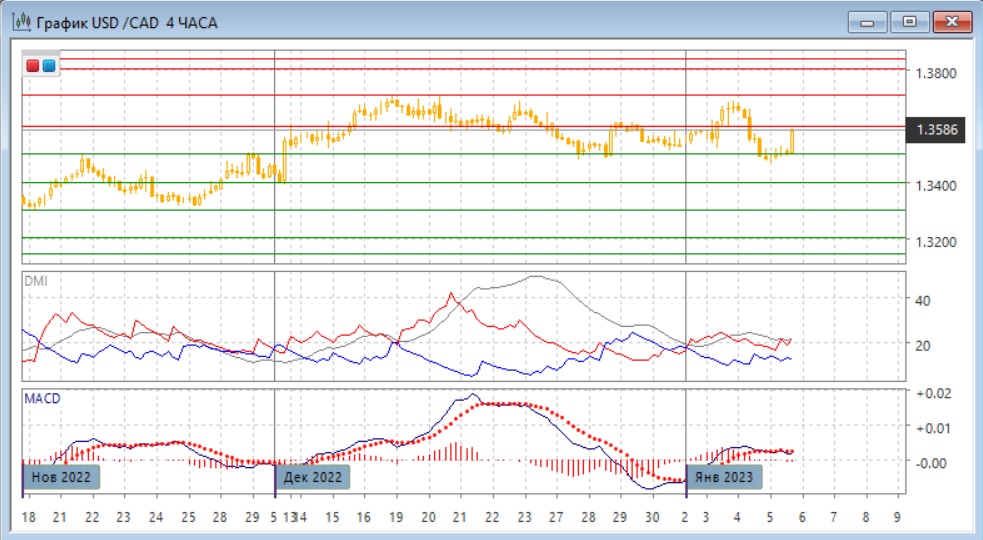Click date 9 on the time axis
Viewport: 983px width, 540px height.
coord(897,516)
